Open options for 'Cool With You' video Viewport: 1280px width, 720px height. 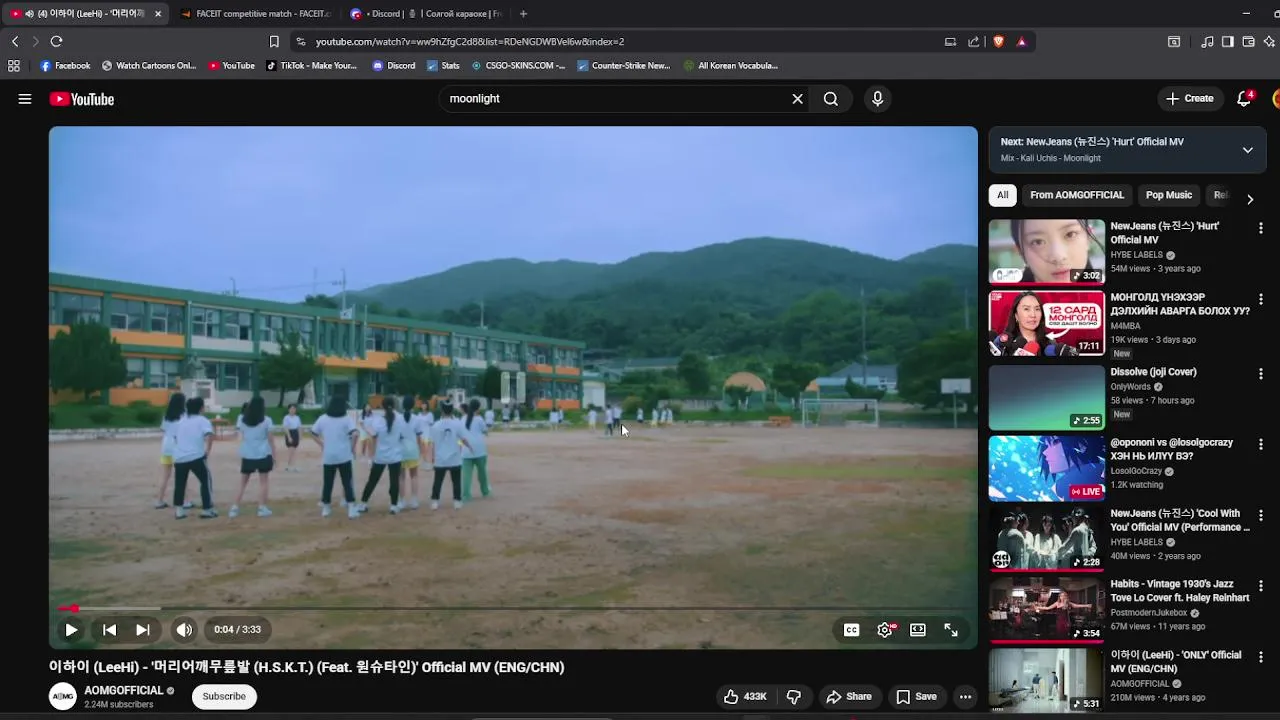coord(1260,515)
